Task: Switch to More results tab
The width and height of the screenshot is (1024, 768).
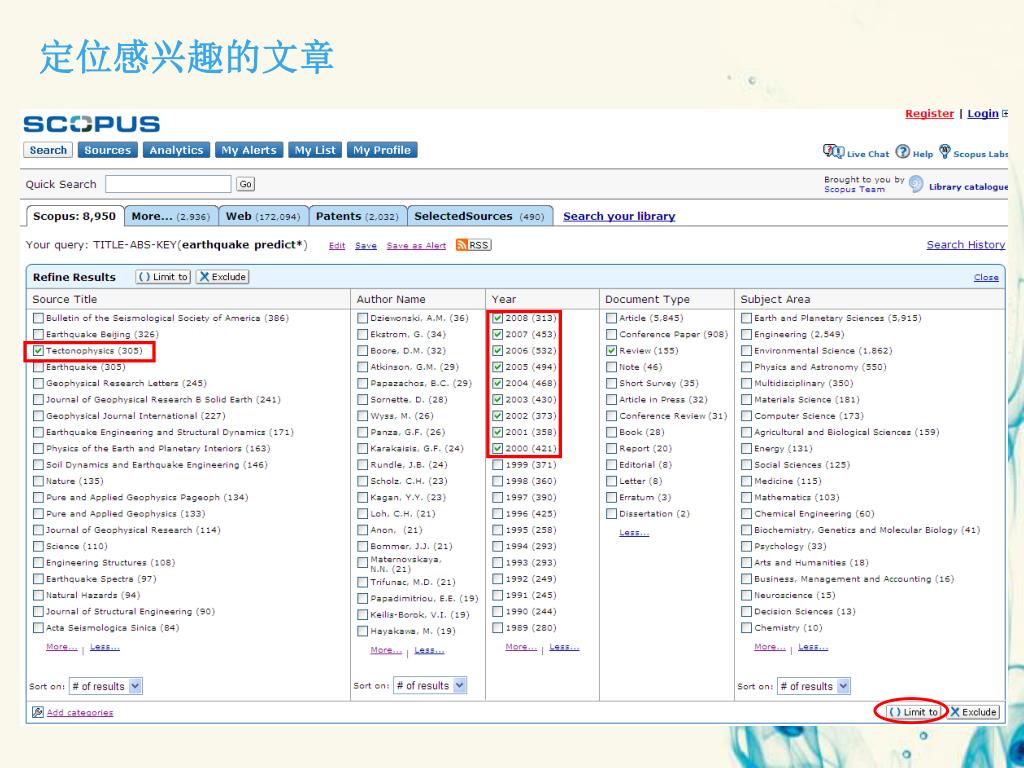Action: point(171,216)
